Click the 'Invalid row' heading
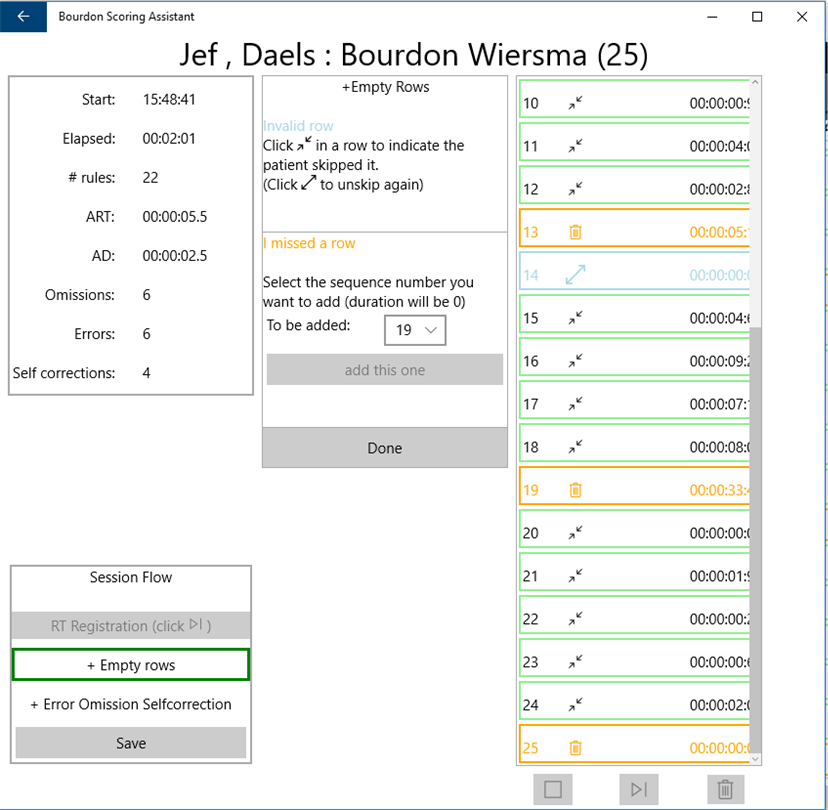 pos(298,126)
